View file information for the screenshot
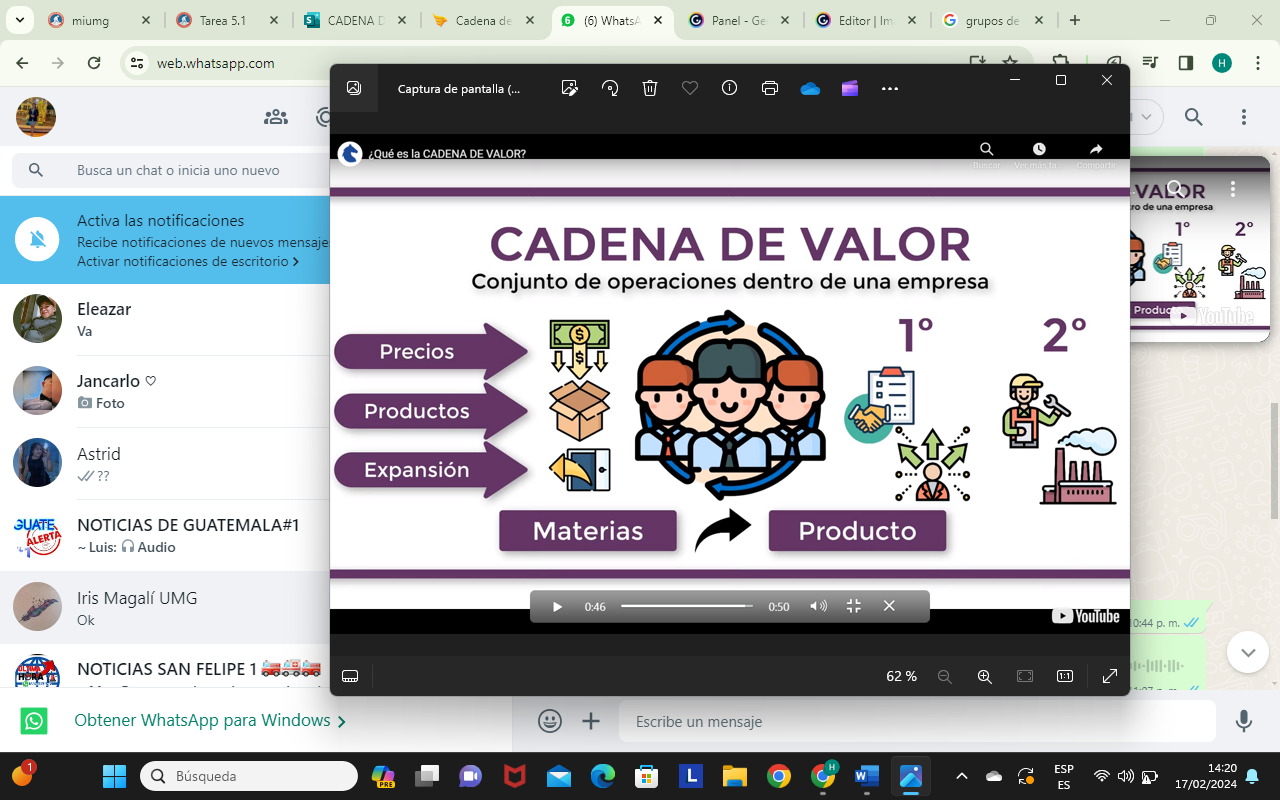 [x=729, y=88]
